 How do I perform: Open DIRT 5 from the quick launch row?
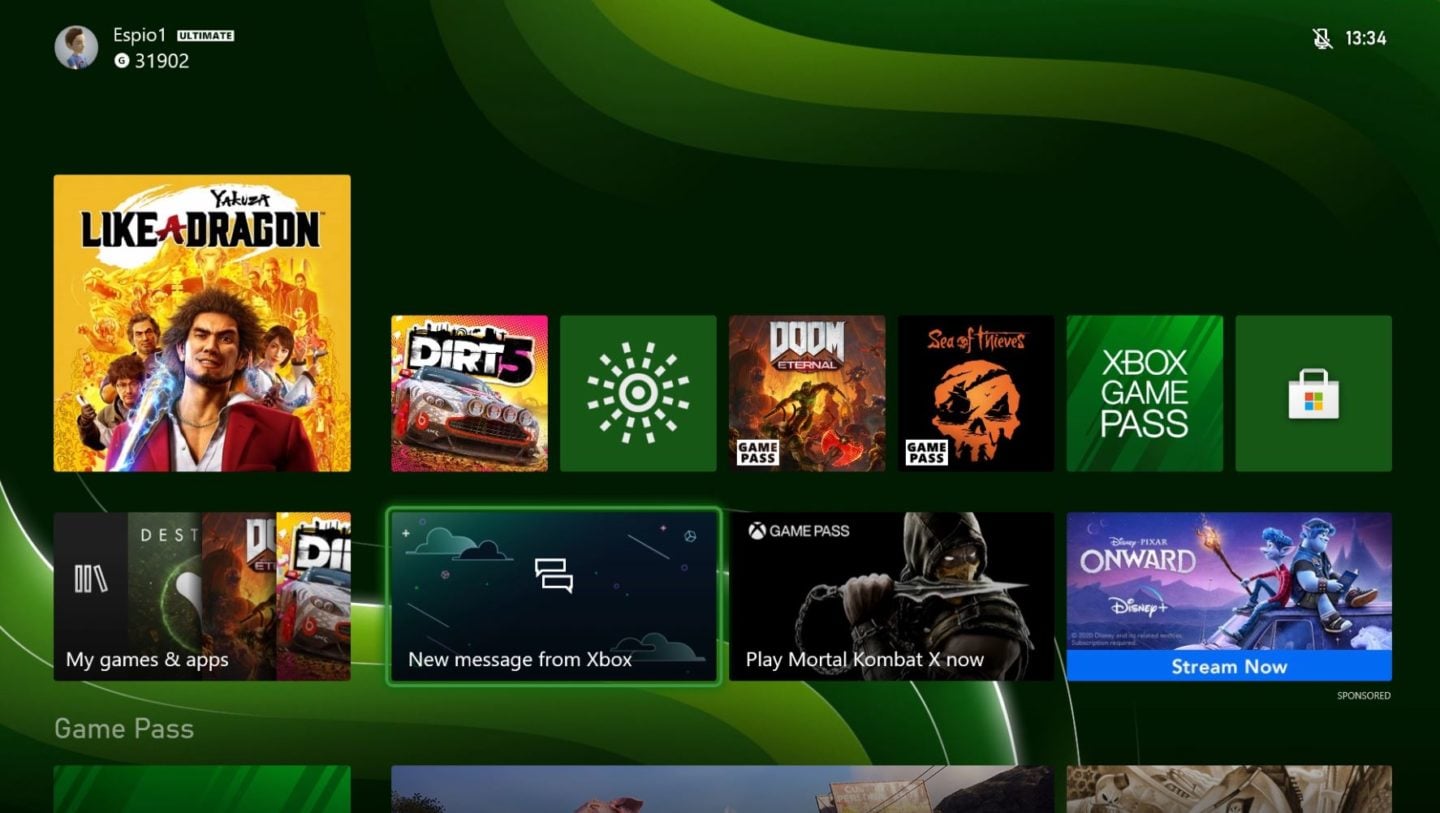[x=469, y=392]
